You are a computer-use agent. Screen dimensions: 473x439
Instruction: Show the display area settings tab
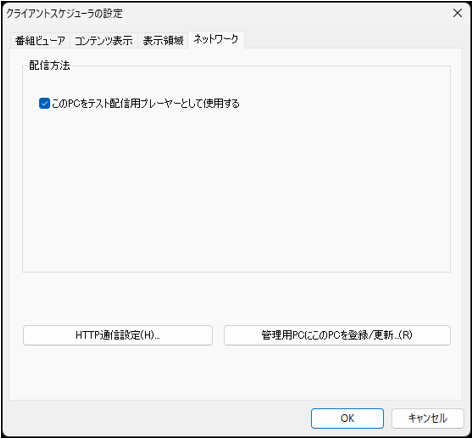163,41
